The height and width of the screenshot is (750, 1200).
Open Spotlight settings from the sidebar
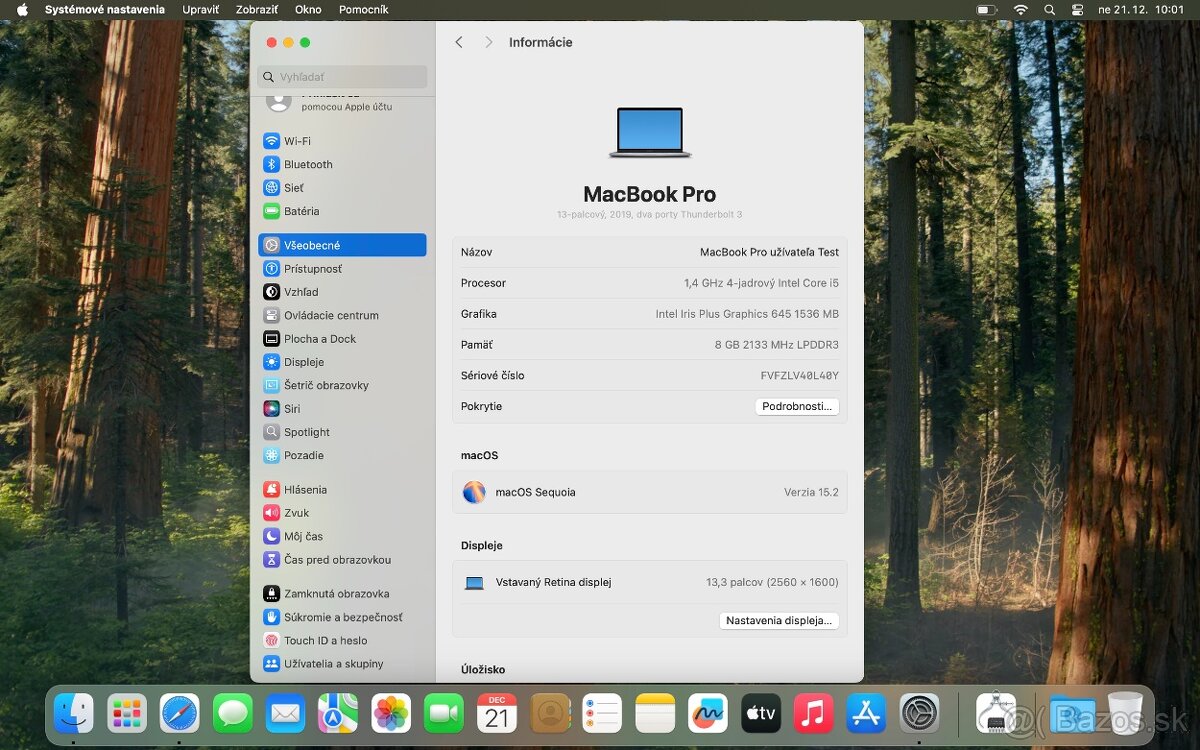[x=308, y=432]
